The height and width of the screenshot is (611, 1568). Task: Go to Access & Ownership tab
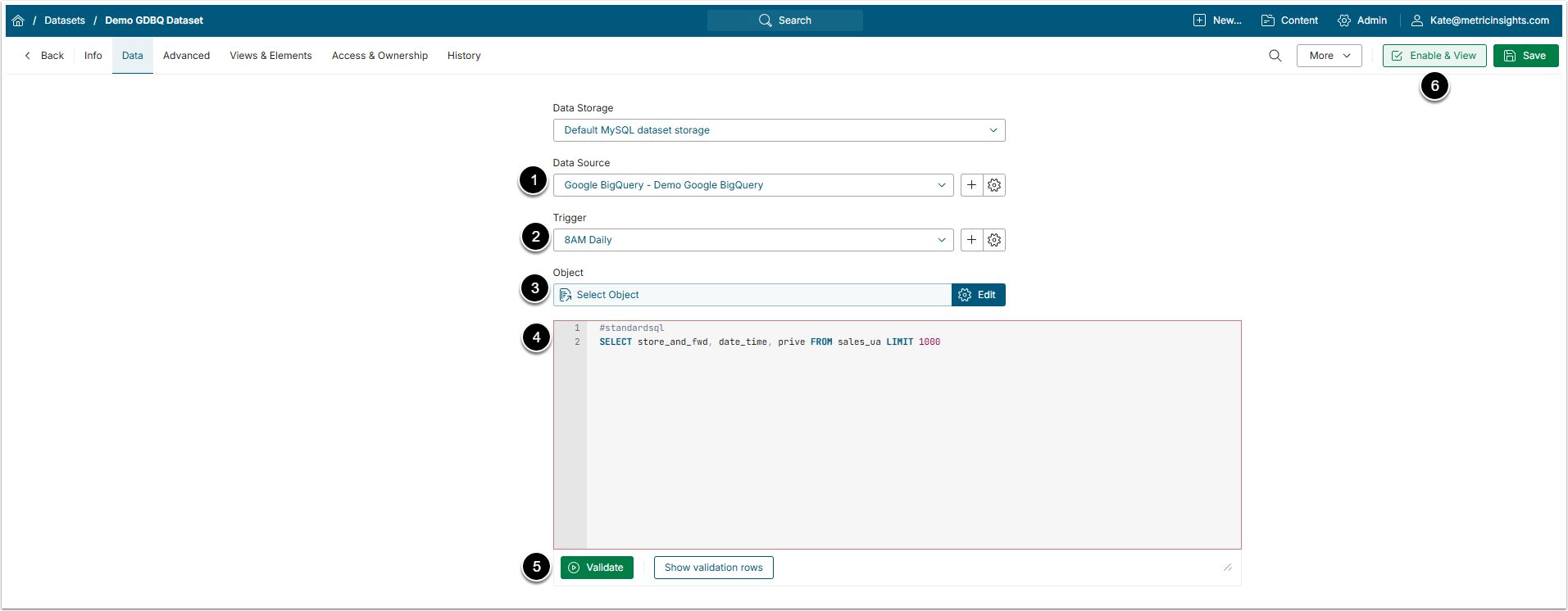pos(380,56)
